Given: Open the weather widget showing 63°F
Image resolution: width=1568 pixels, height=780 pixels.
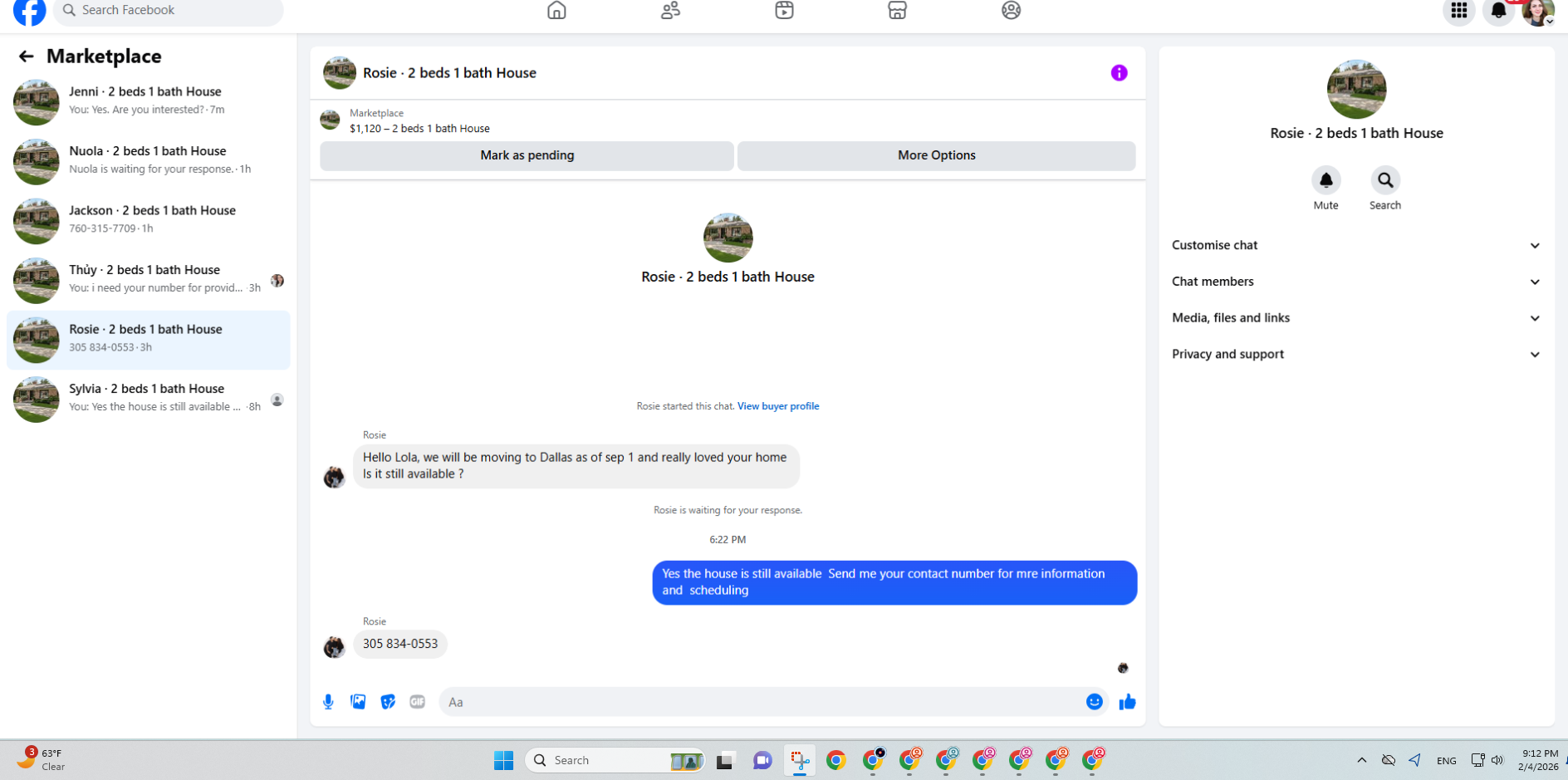Looking at the screenshot, I should pyautogui.click(x=42, y=759).
